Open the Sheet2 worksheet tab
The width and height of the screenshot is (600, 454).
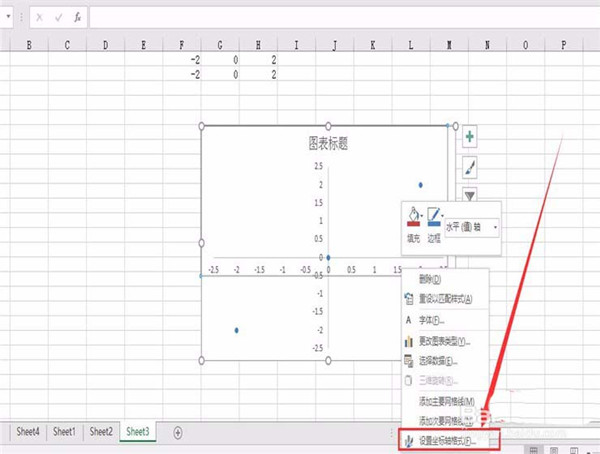click(101, 432)
